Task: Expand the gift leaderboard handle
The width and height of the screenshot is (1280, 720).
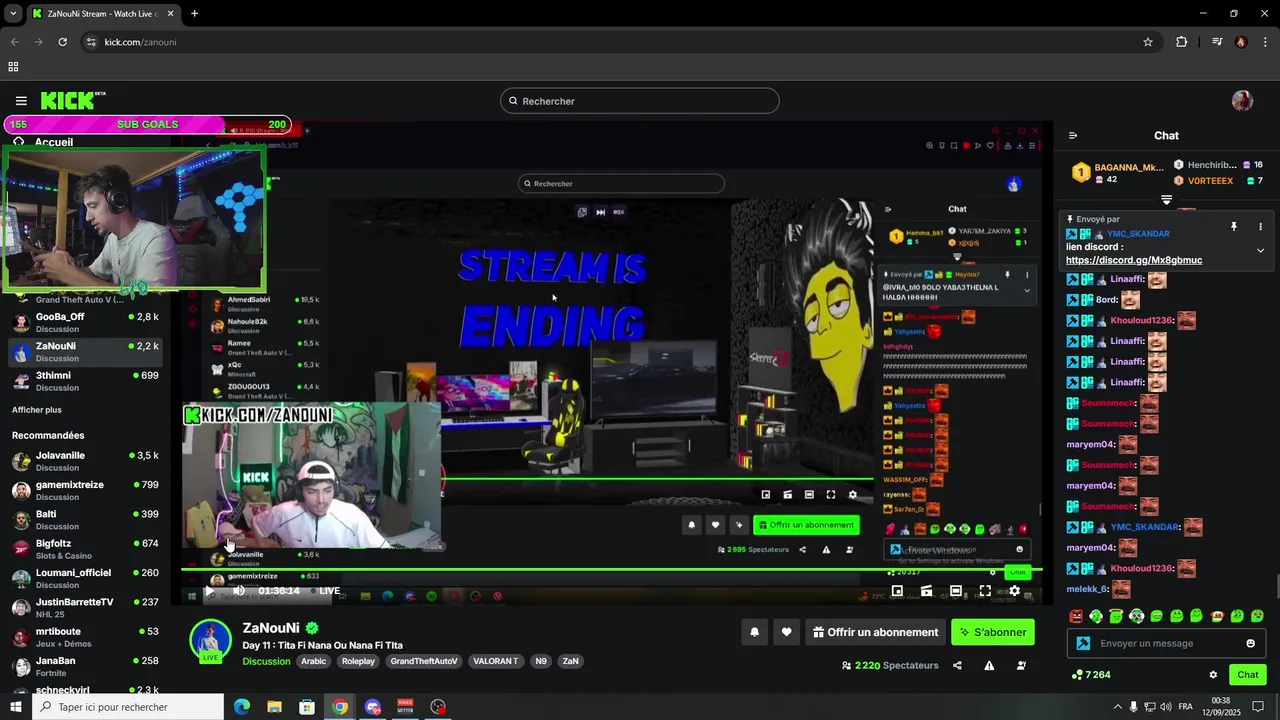Action: pyautogui.click(x=1166, y=200)
